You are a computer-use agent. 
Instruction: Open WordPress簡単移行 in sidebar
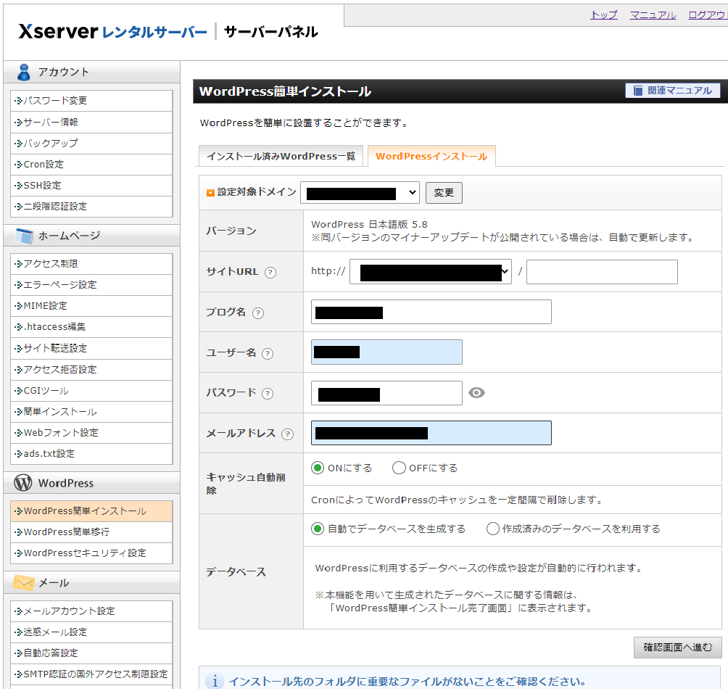[91, 532]
